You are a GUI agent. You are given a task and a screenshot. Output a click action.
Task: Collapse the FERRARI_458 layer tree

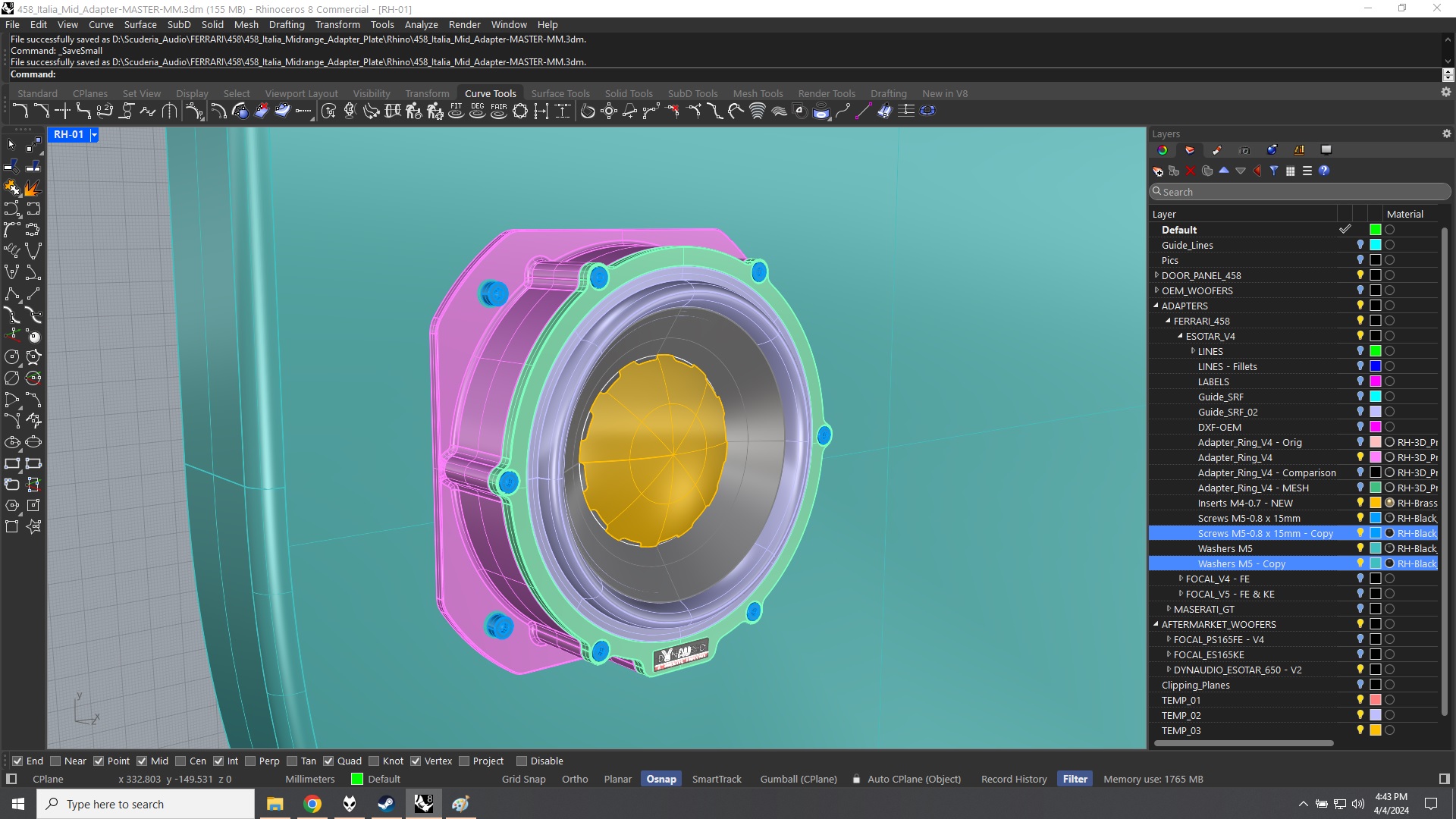pos(1169,321)
